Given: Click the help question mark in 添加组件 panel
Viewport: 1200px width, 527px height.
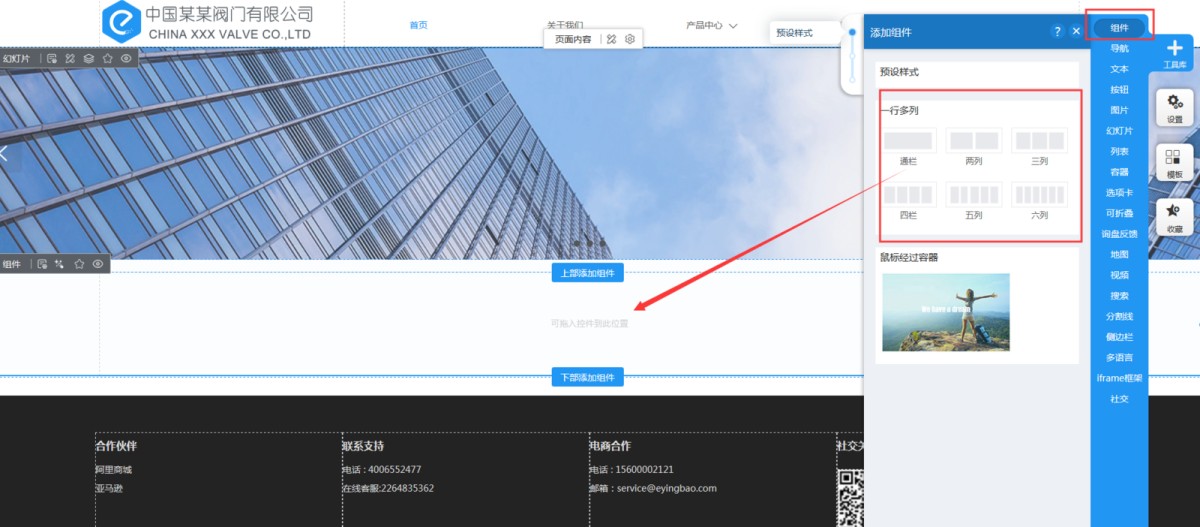Looking at the screenshot, I should (1057, 32).
